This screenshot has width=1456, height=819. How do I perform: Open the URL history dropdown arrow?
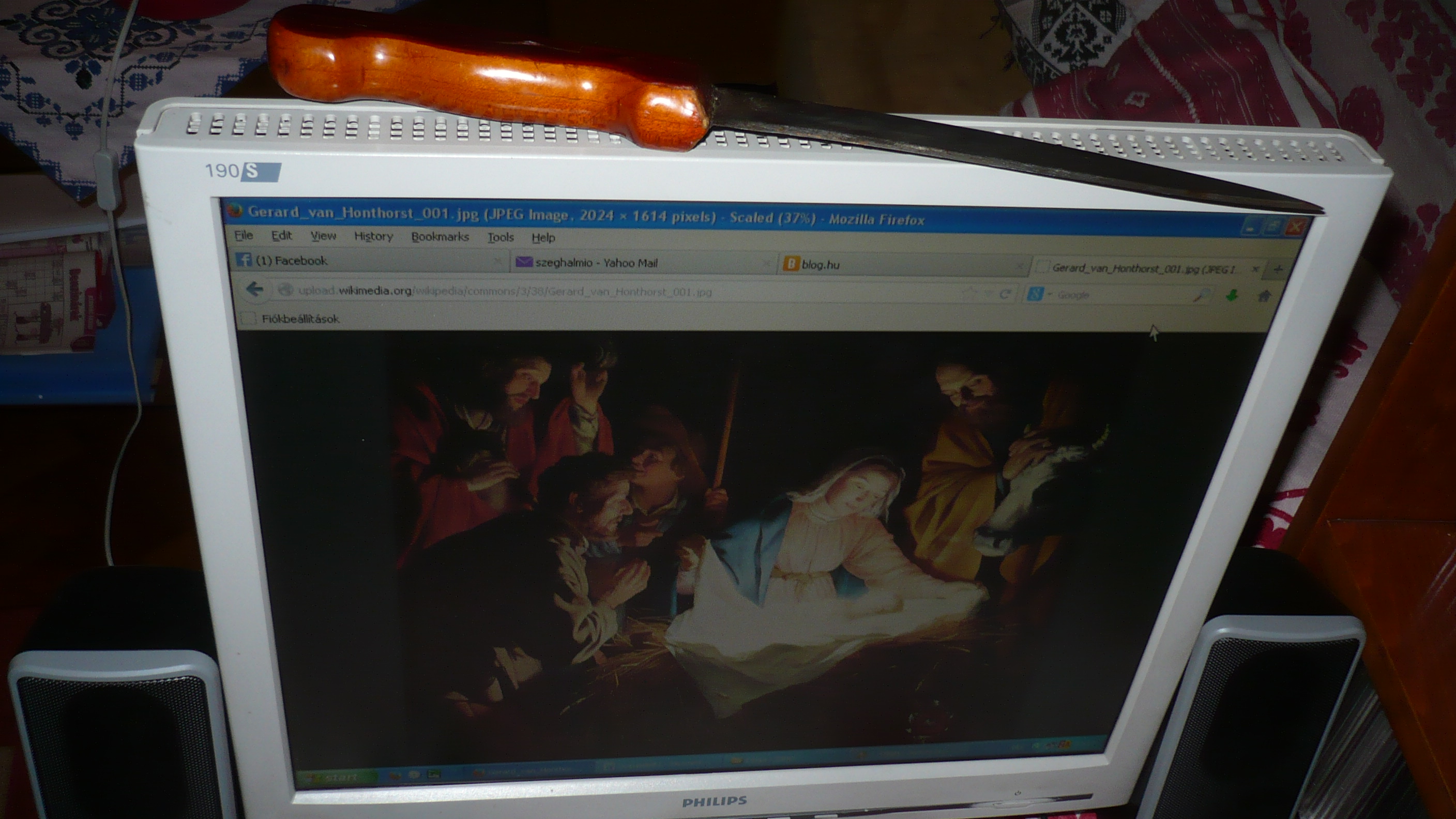[x=988, y=293]
